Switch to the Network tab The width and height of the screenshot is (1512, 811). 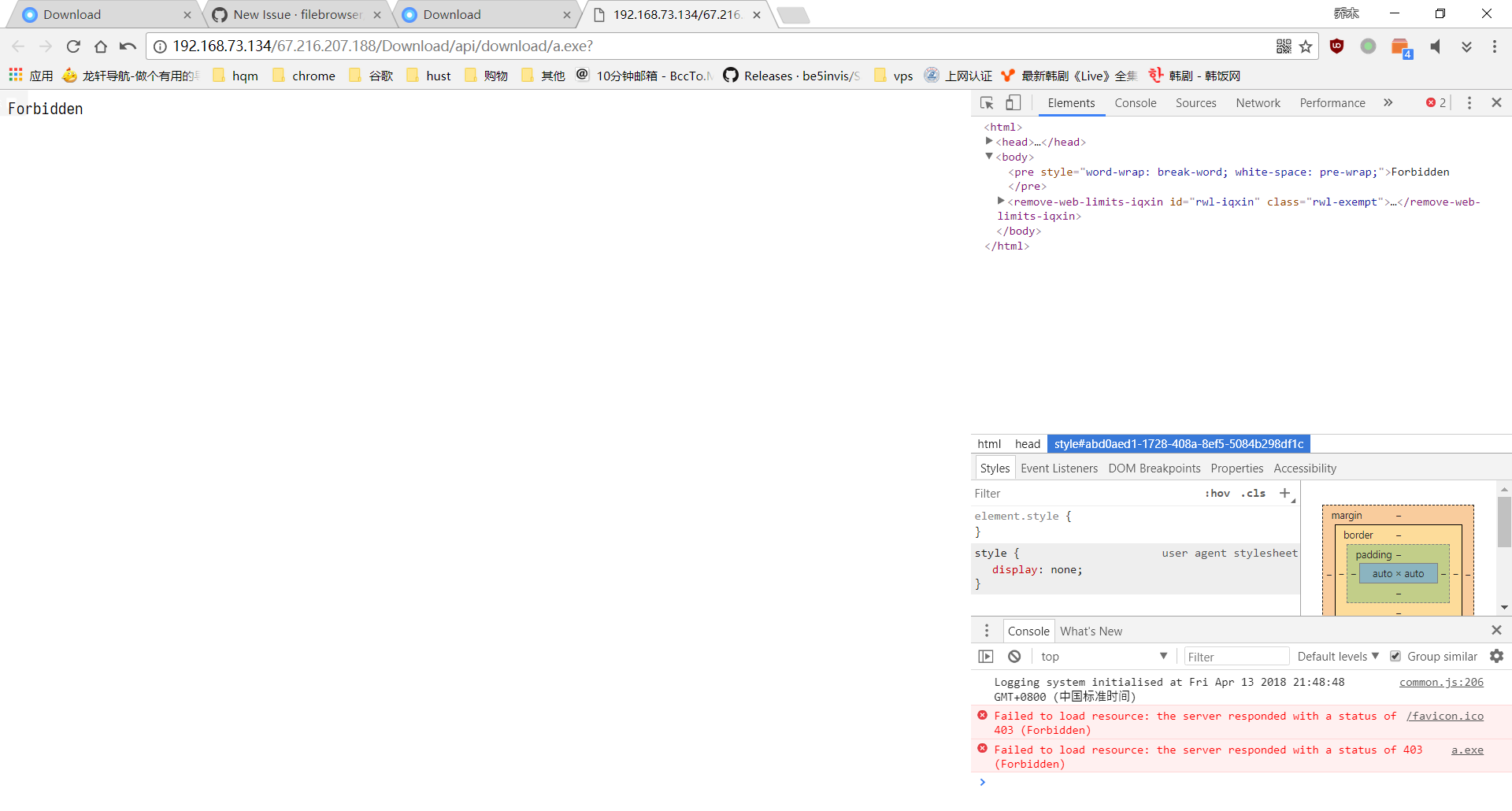[1258, 103]
